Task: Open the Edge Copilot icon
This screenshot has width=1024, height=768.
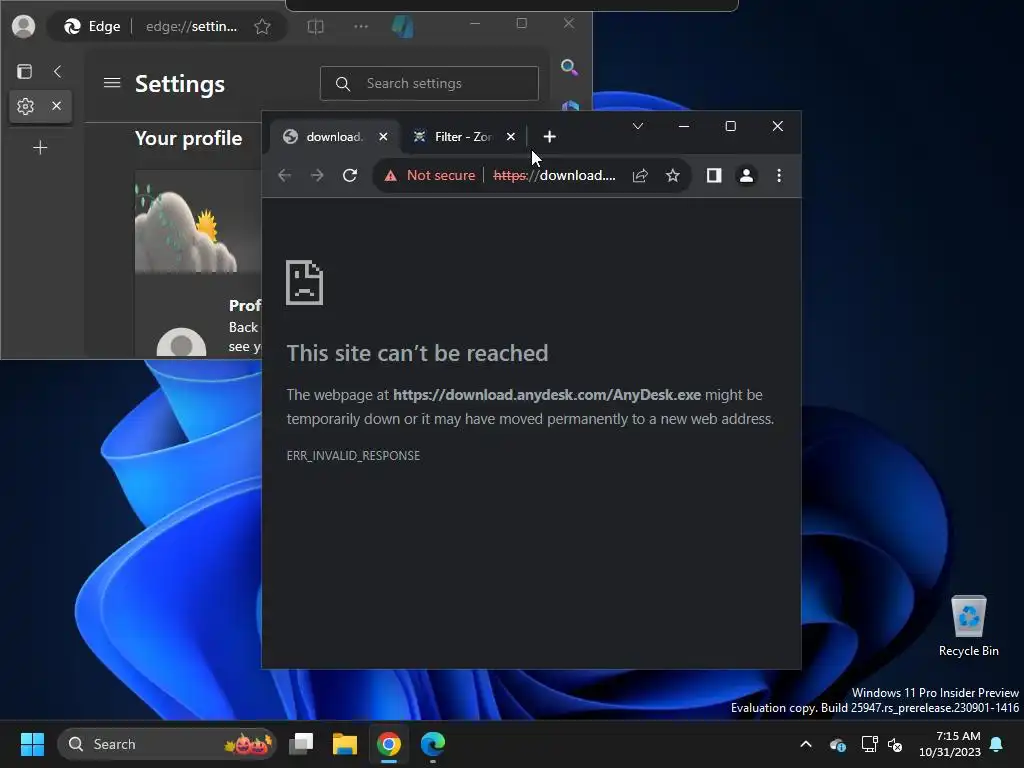Action: (402, 27)
